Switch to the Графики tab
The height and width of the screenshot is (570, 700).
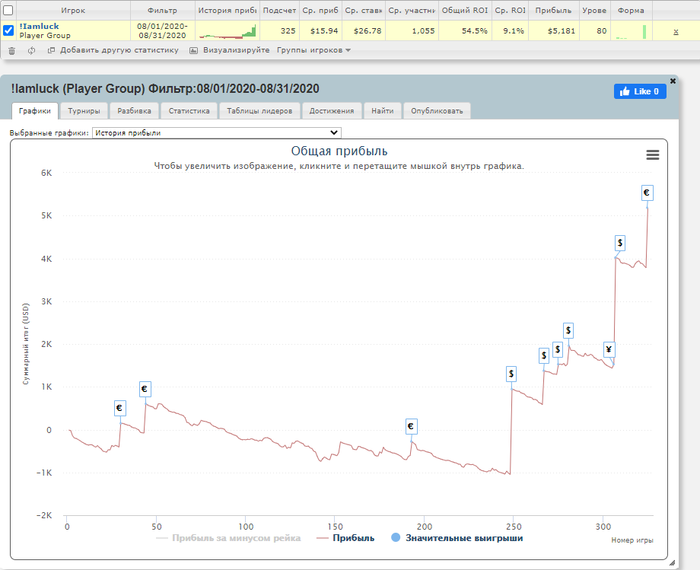[x=35, y=111]
